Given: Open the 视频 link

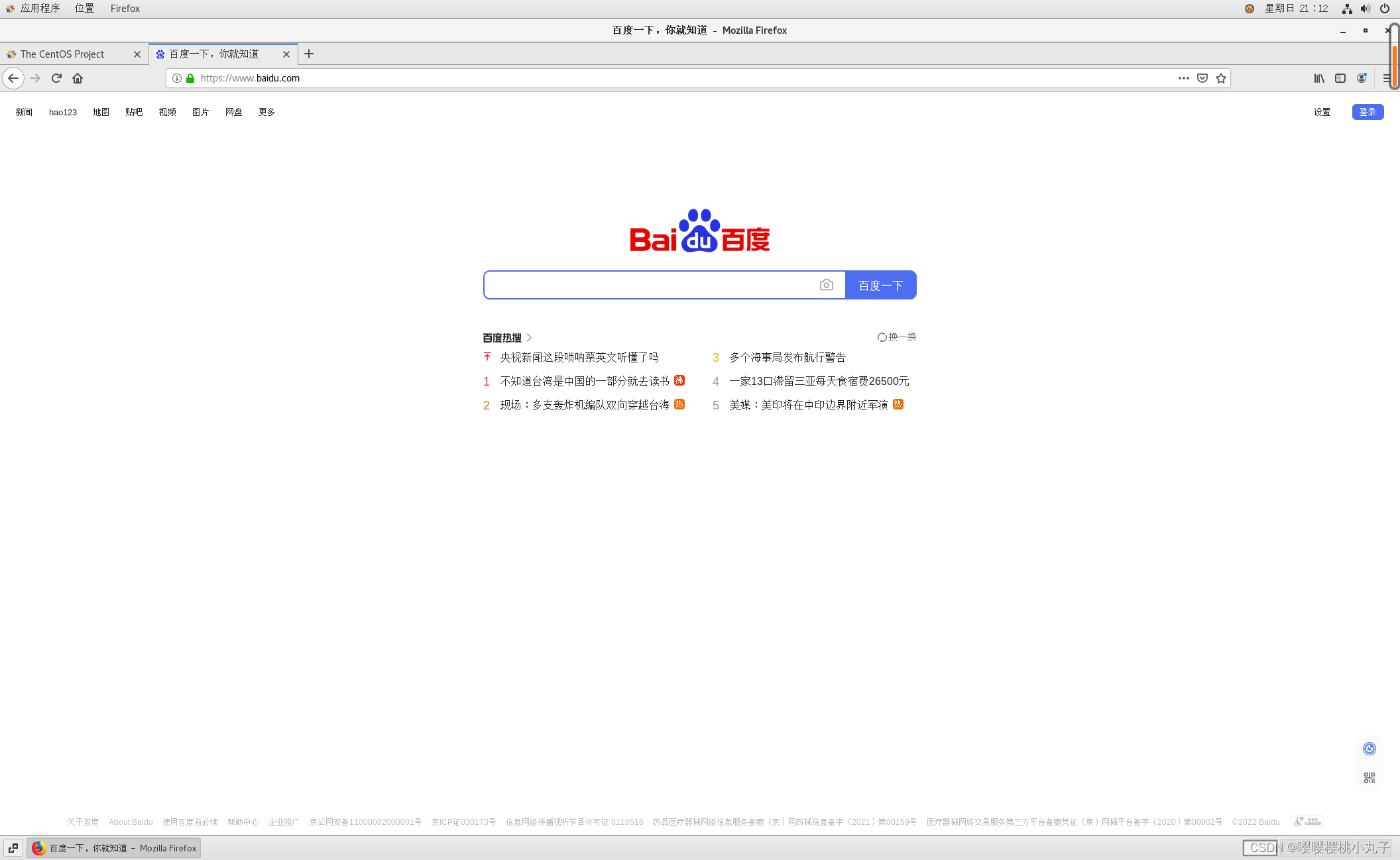Looking at the screenshot, I should 167,112.
